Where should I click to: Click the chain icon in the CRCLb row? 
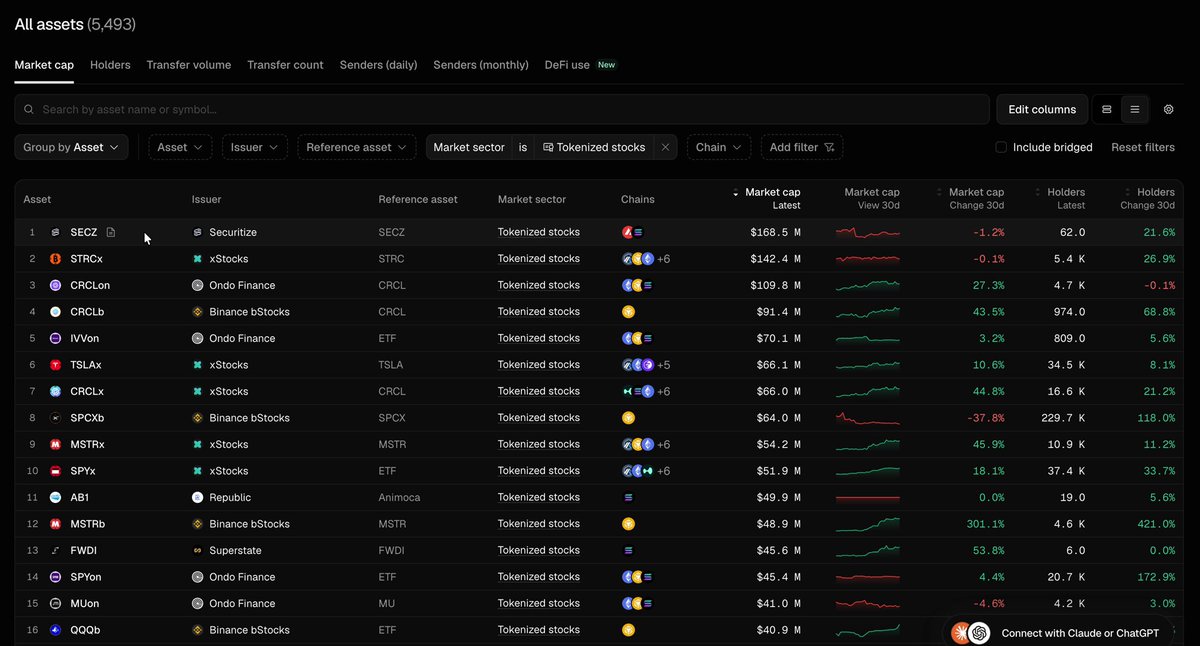tap(627, 312)
